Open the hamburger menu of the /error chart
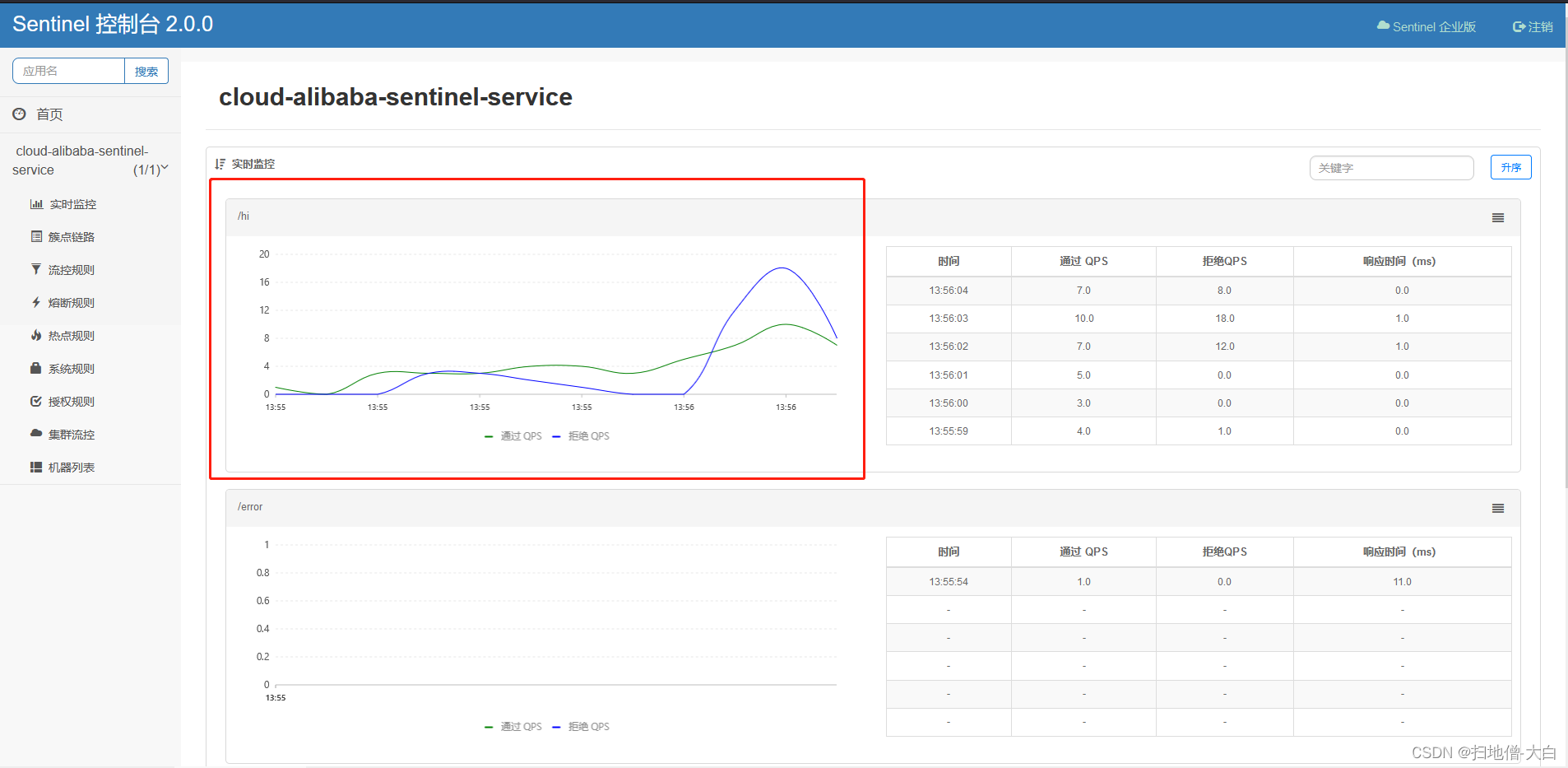Image resolution: width=1568 pixels, height=768 pixels. tap(1498, 509)
